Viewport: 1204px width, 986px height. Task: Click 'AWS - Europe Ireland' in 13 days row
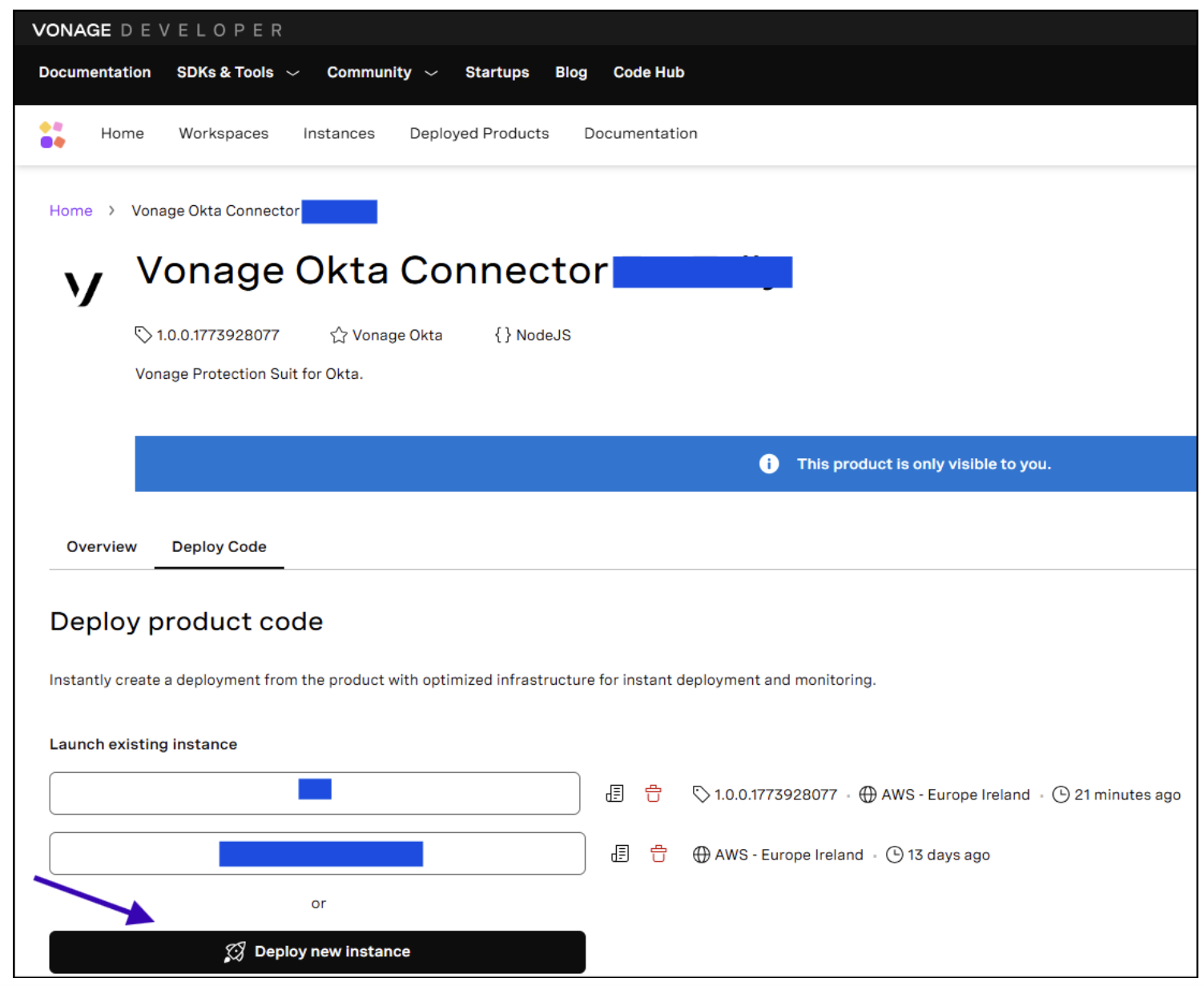tap(789, 855)
